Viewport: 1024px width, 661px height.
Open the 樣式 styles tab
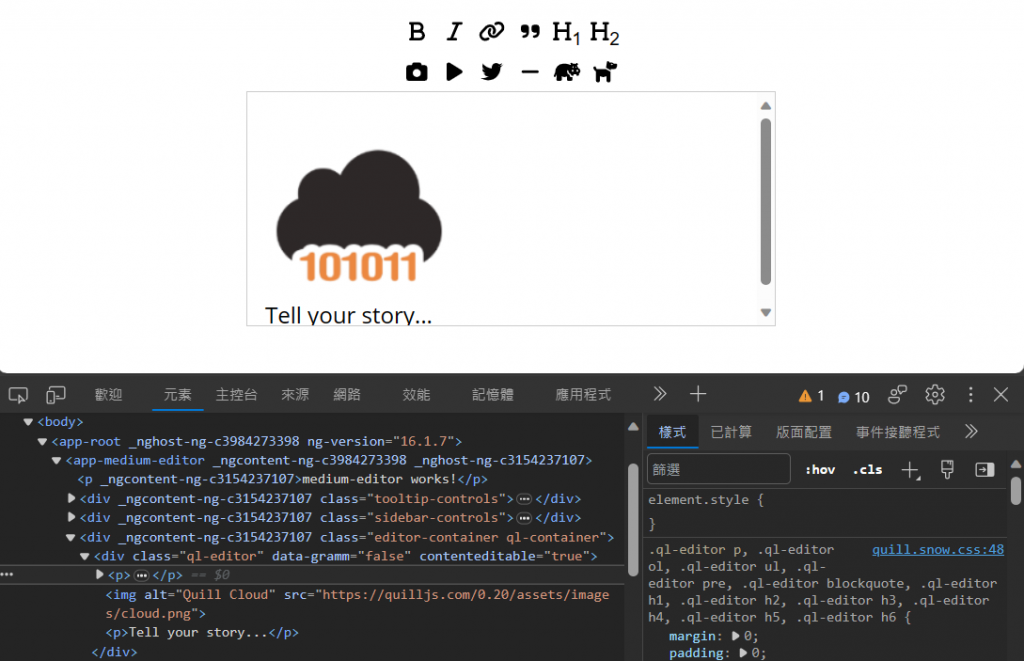pyautogui.click(x=673, y=432)
